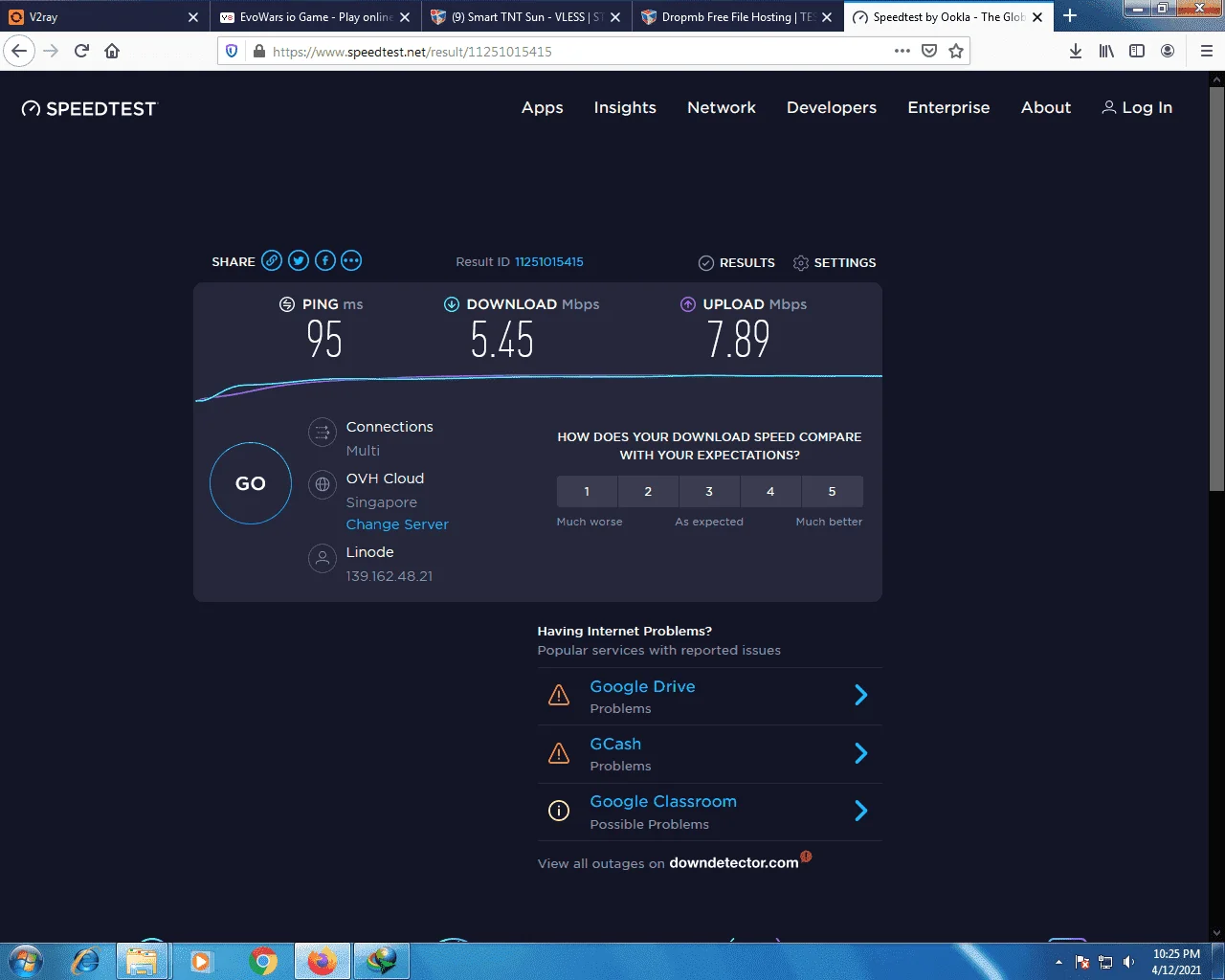The width and height of the screenshot is (1225, 980).
Task: Open the About menu
Action: [1046, 108]
